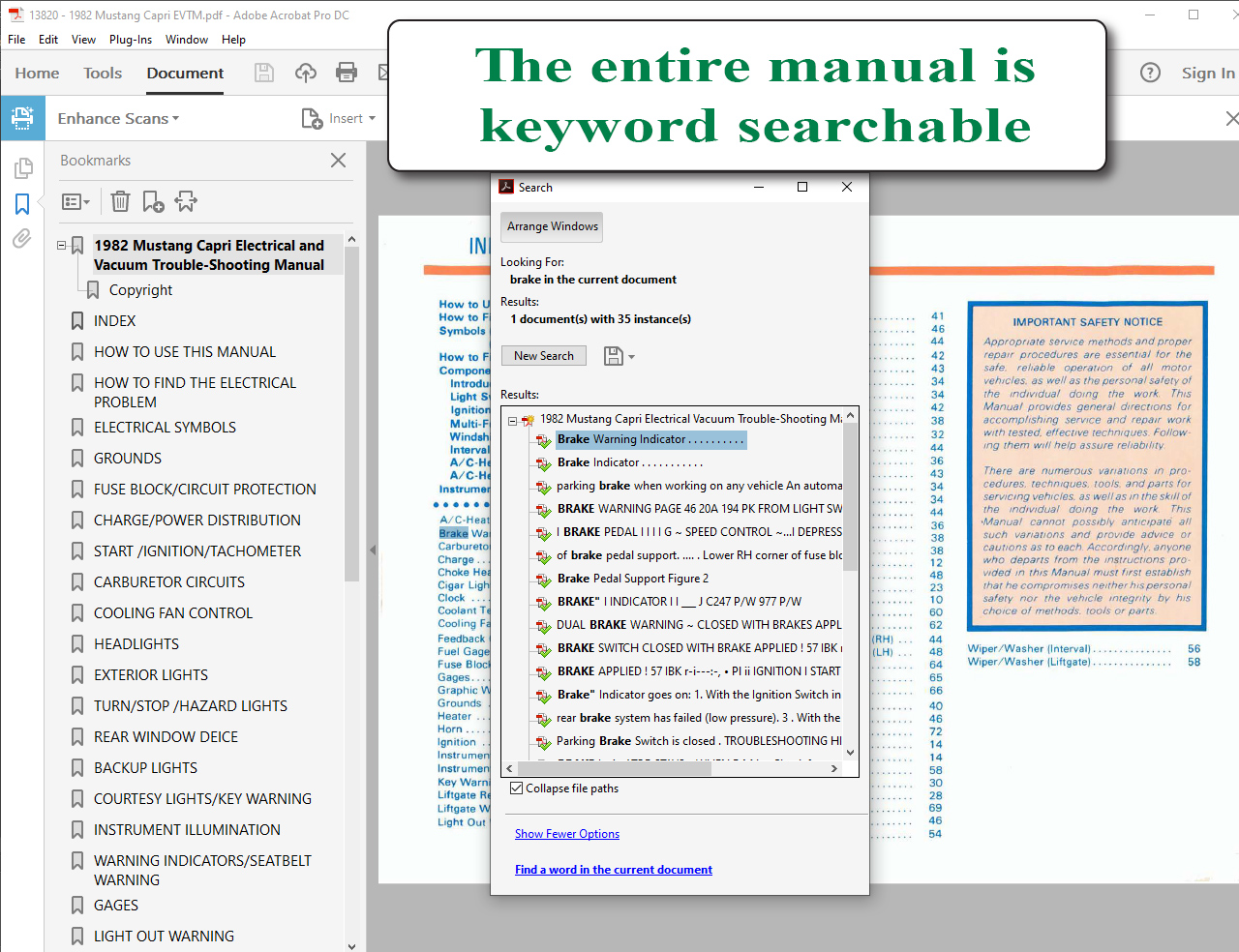Click the PDF document icon in results root
Viewport: 1239px width, 952px height.
(x=529, y=420)
